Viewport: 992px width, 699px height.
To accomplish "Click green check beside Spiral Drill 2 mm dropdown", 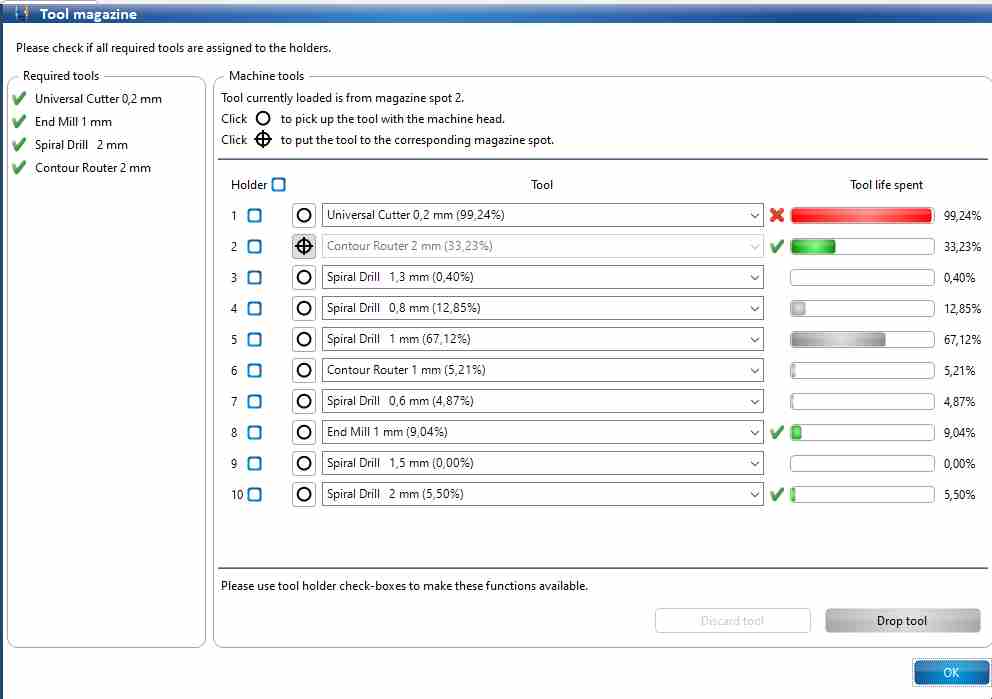I will (777, 494).
